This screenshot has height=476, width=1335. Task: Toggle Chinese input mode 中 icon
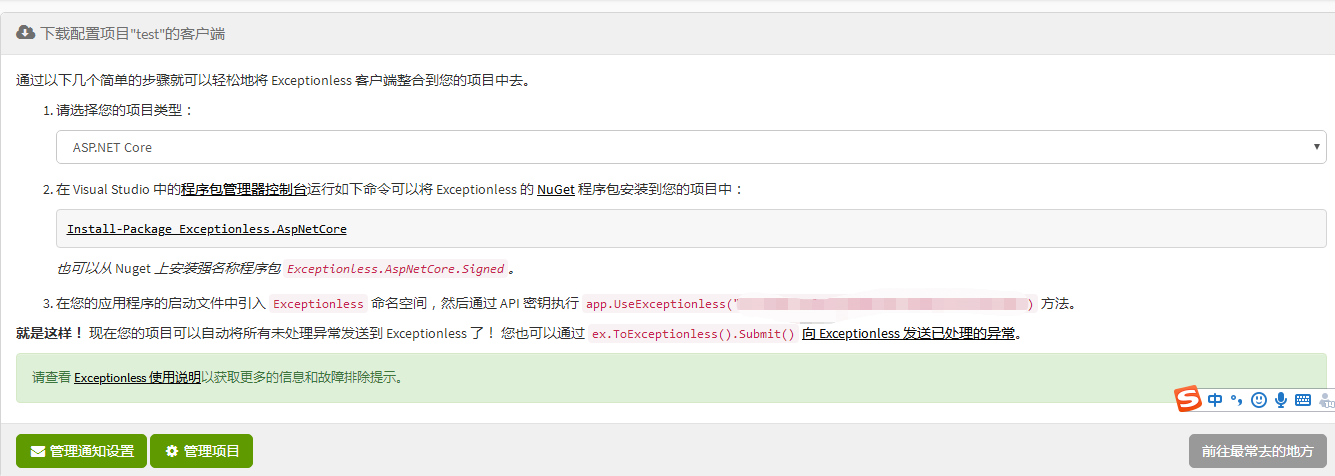pyautogui.click(x=1215, y=400)
